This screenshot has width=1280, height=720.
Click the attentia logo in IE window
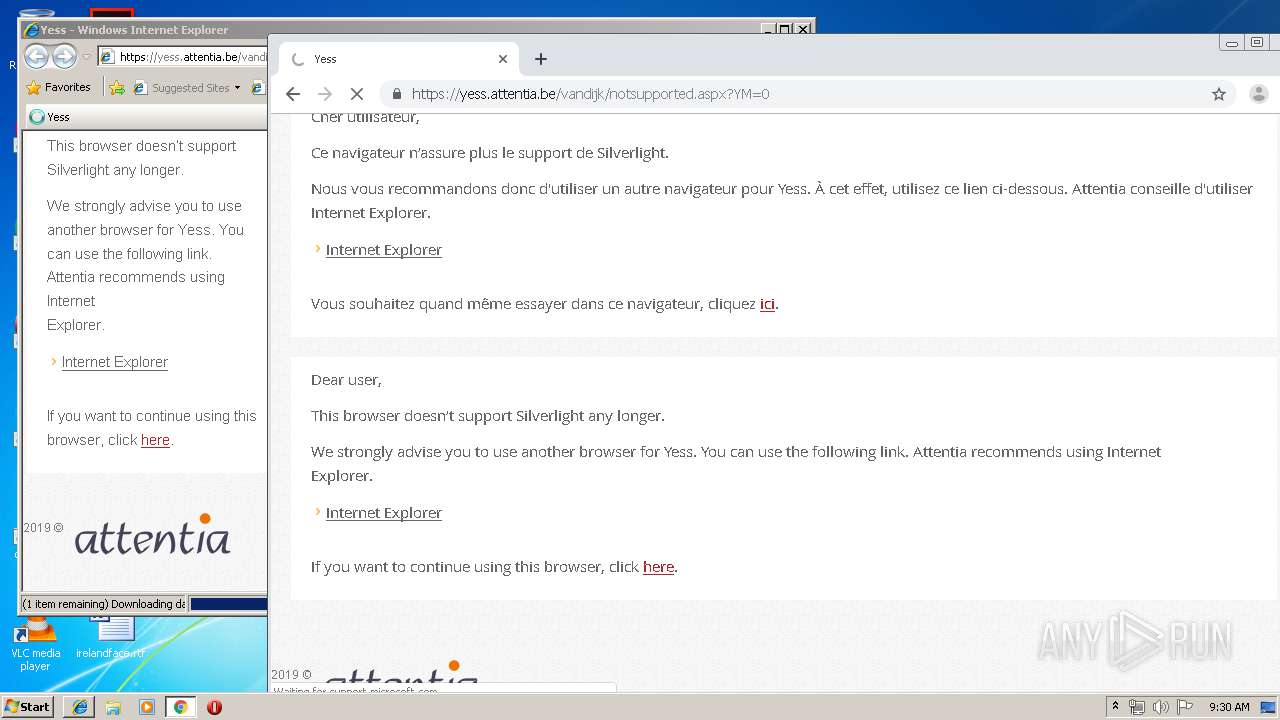[152, 535]
